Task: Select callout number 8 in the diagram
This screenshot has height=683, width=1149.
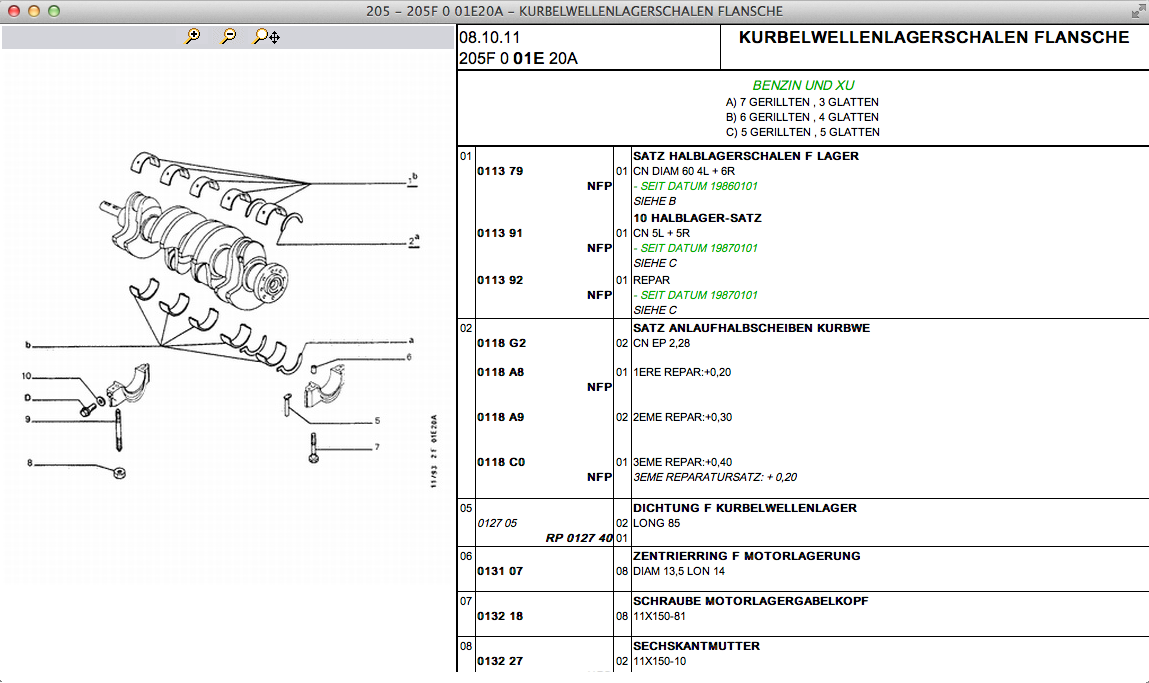Action: point(30,463)
